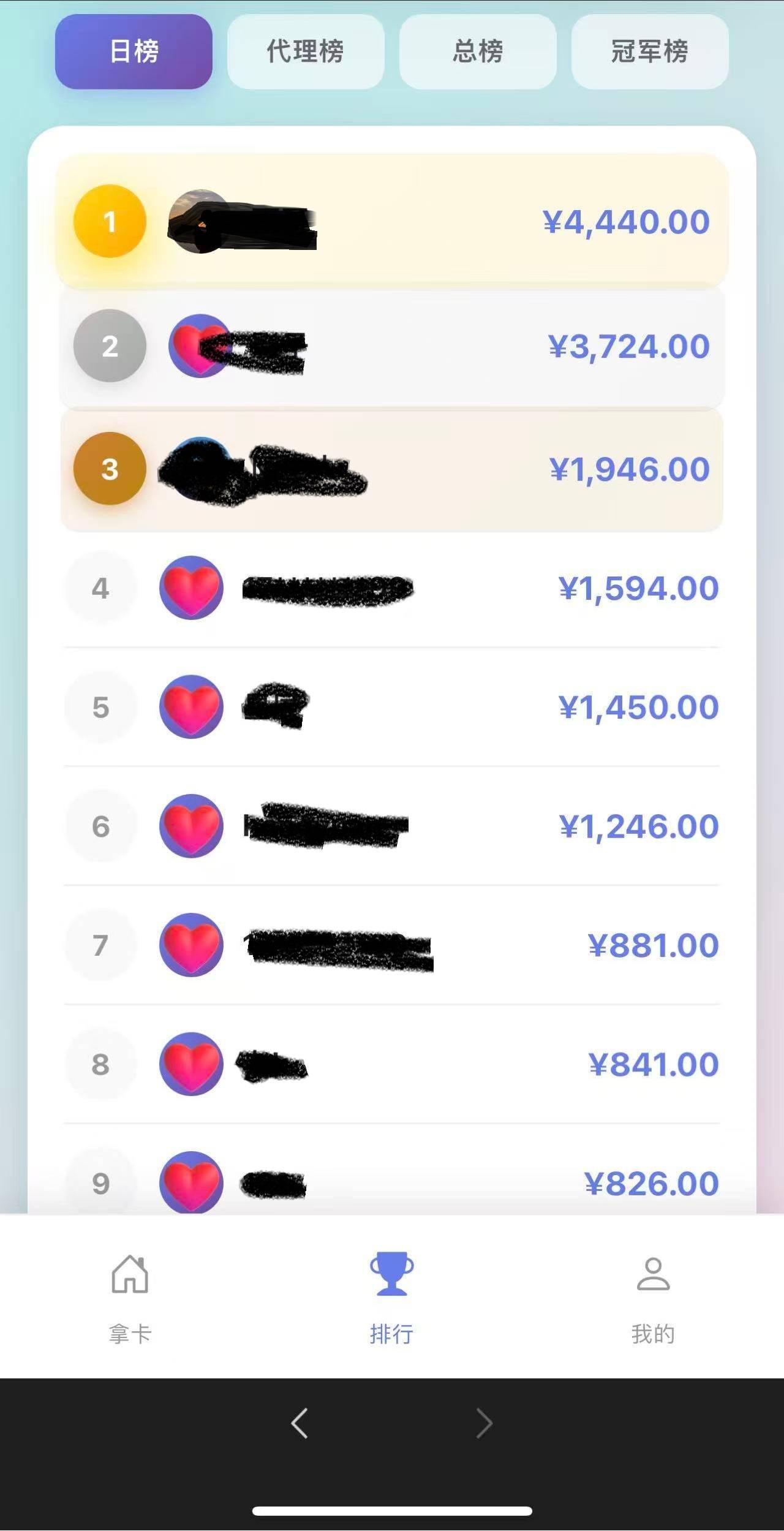Click the ¥4,440.00 amount
Image resolution: width=784 pixels, height=1531 pixels.
(626, 222)
